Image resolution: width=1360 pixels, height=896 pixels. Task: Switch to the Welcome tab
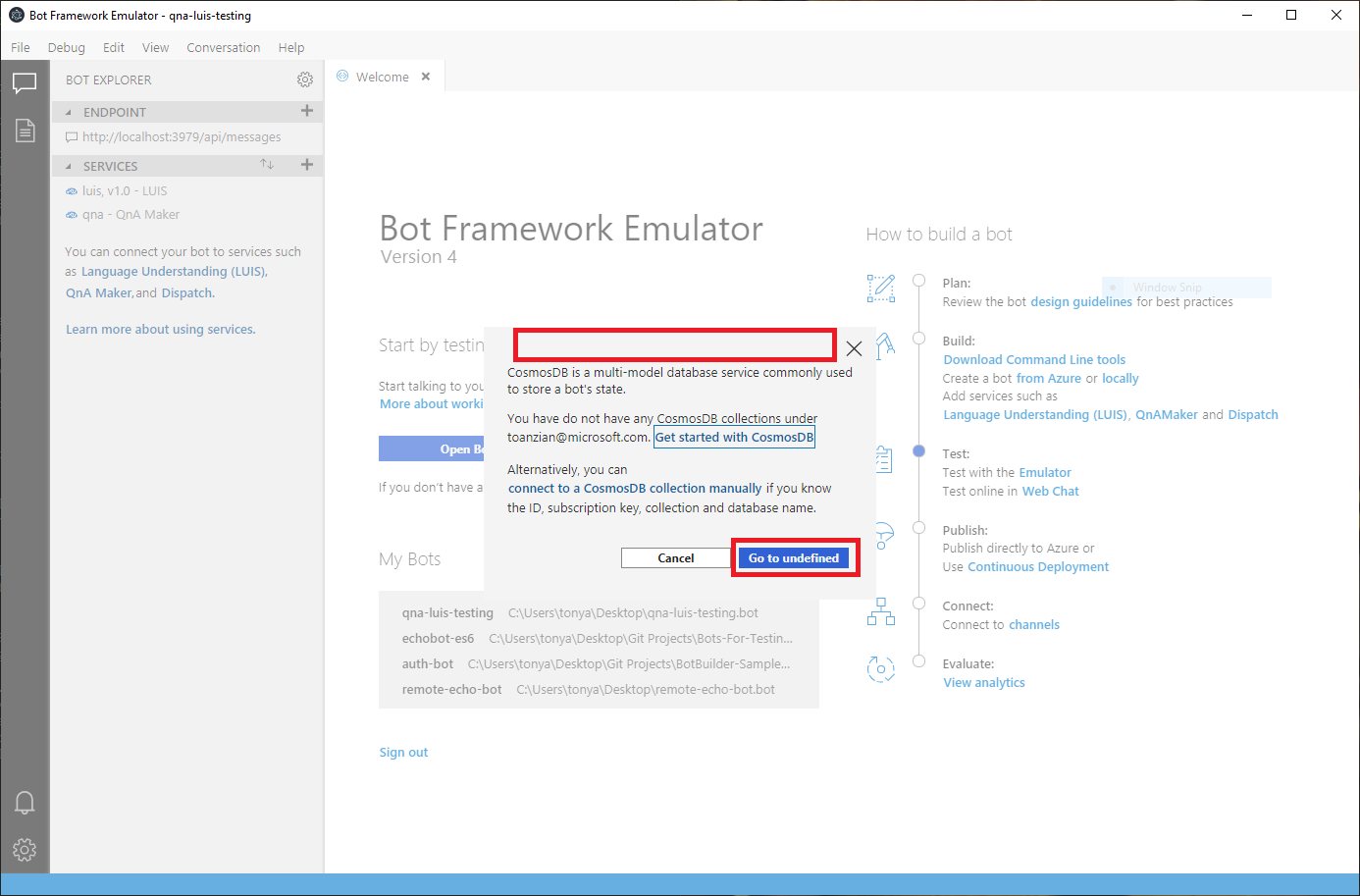pyautogui.click(x=383, y=77)
